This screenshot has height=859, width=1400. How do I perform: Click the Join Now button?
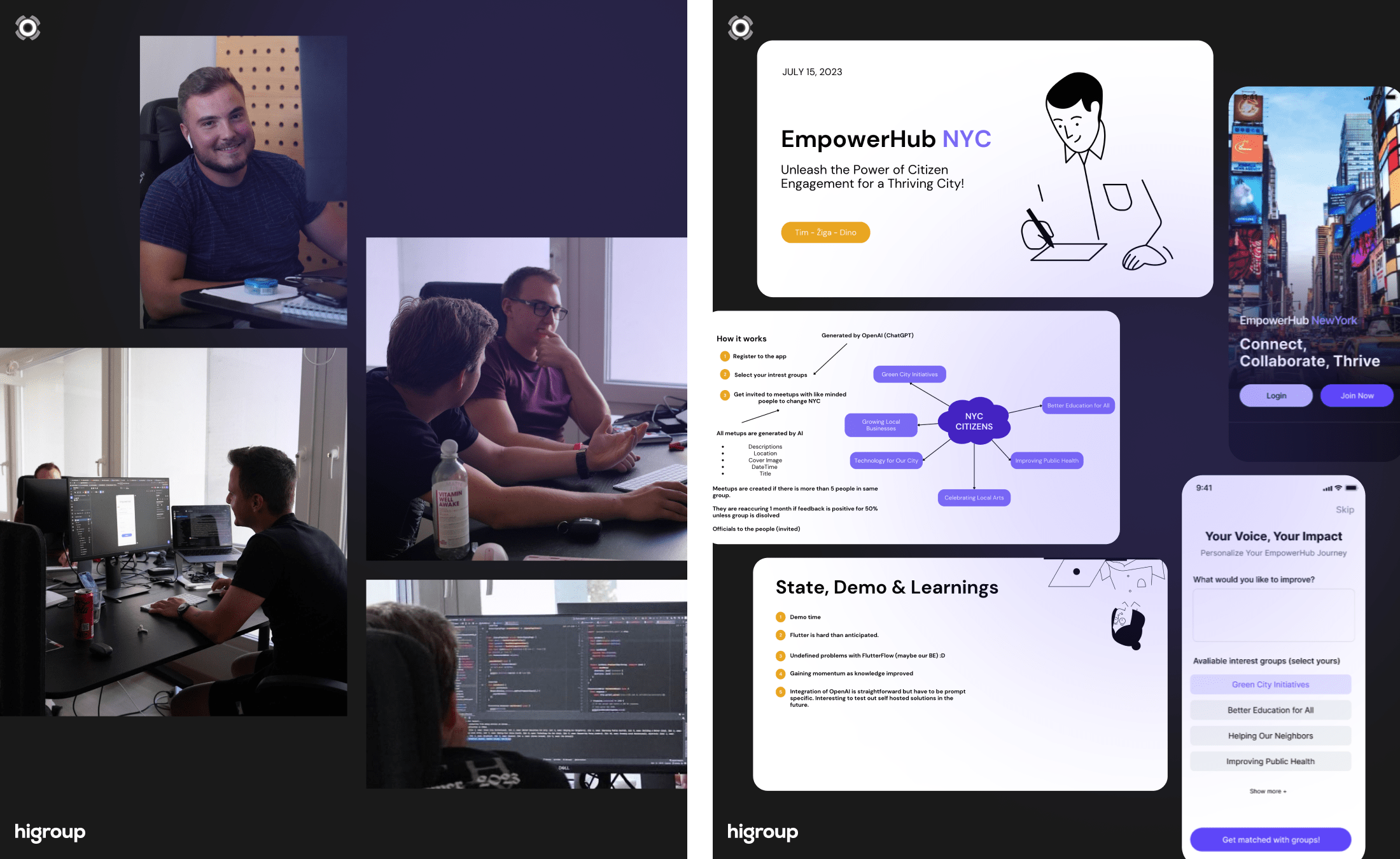[x=1356, y=395]
